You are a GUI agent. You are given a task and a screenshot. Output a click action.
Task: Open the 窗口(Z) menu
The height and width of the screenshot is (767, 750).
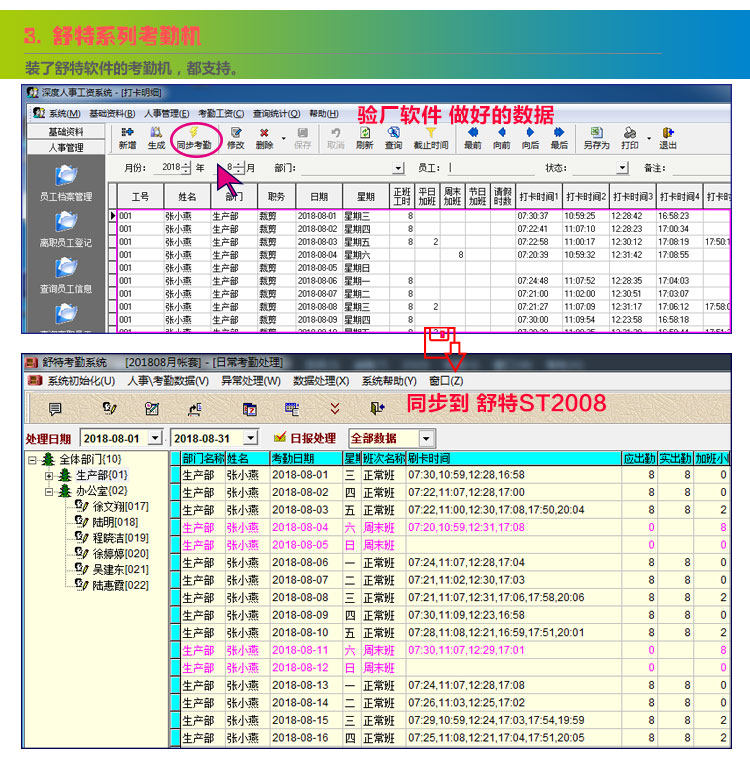(x=446, y=381)
